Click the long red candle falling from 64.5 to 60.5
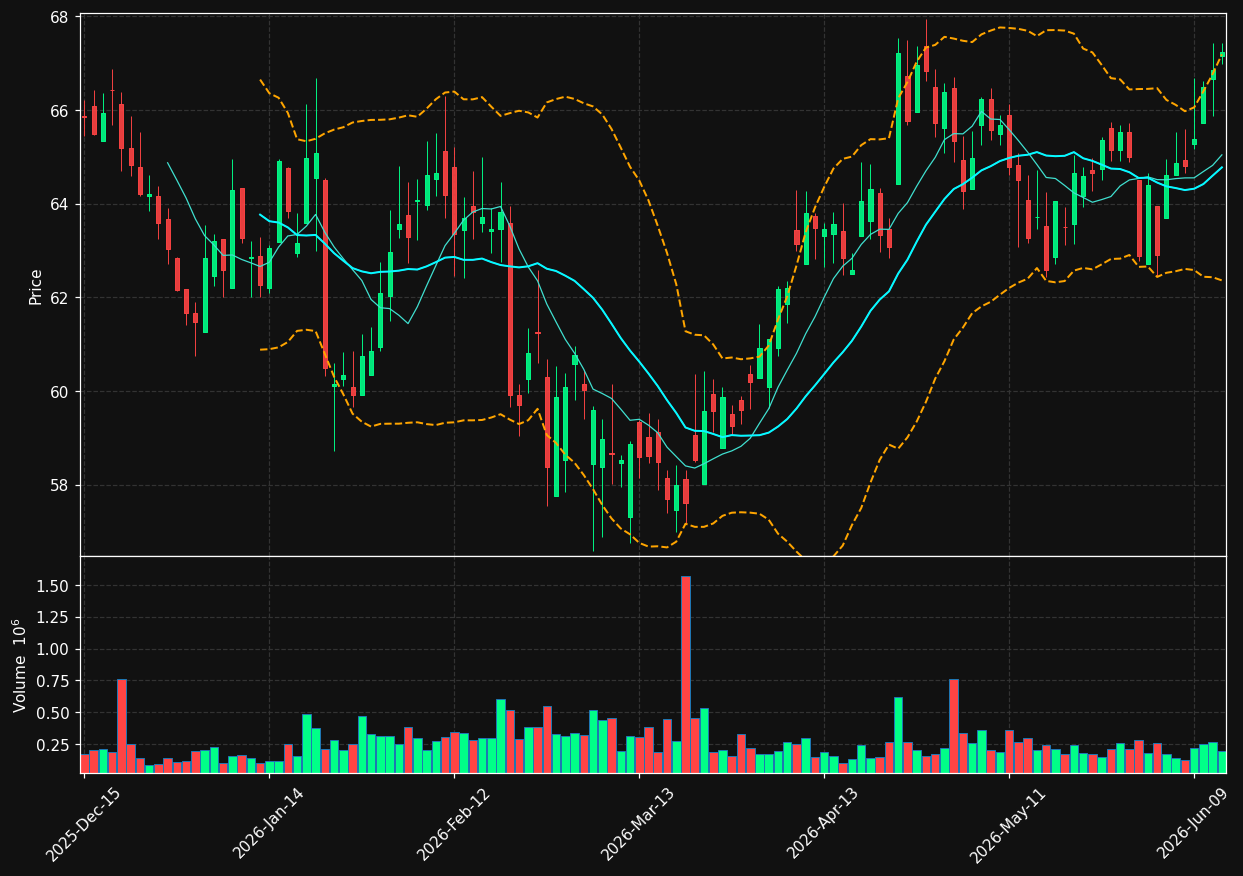The image size is (1243, 876). 325,274
